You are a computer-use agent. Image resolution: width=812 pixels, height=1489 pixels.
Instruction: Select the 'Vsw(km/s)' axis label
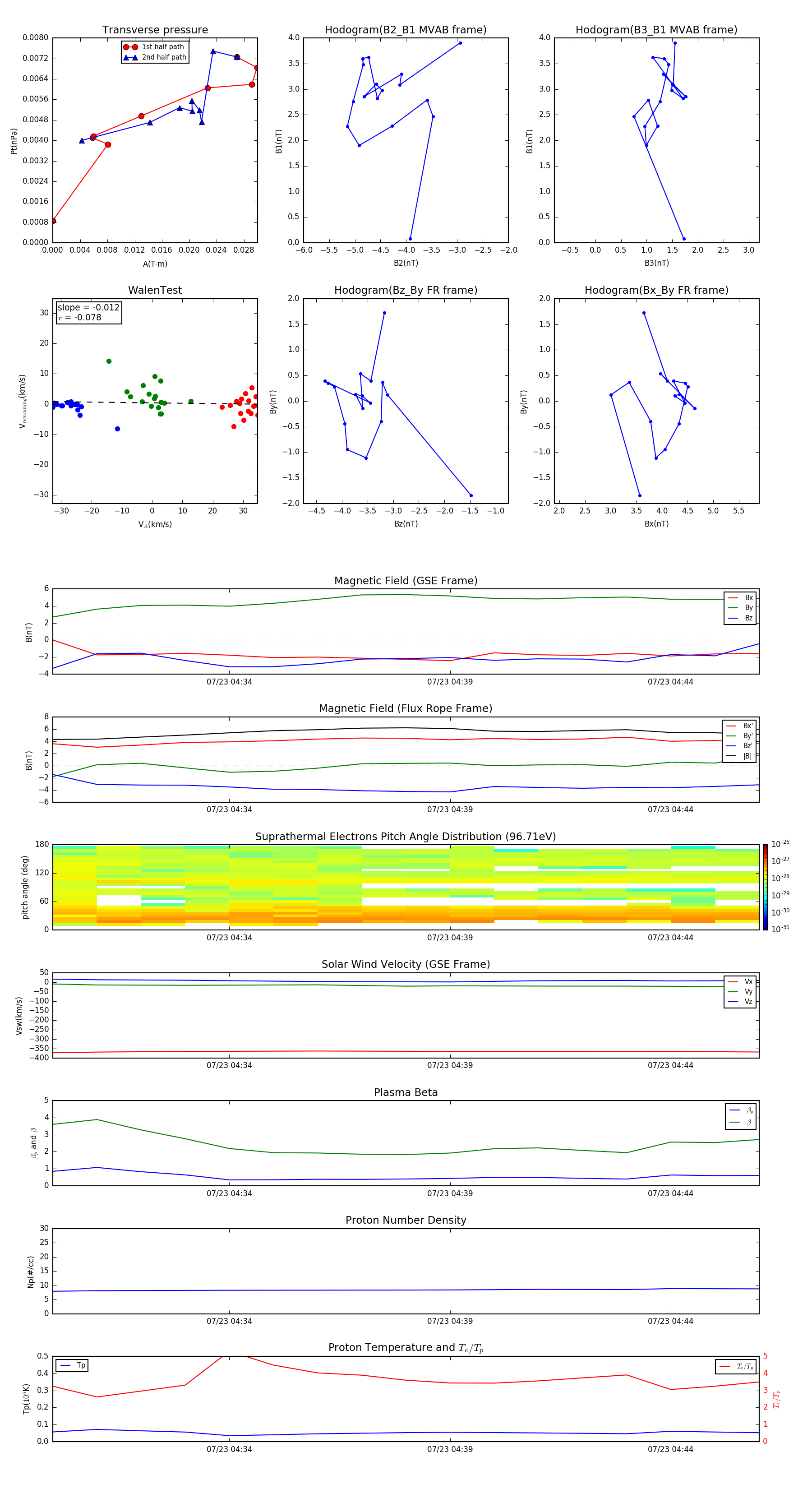18,1016
